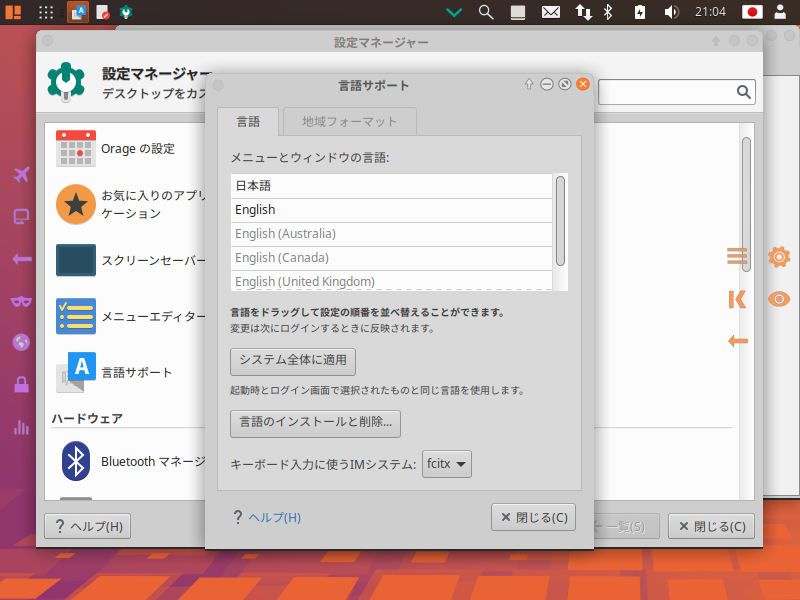The image size is (800, 600).
Task: Click the Japanese flag keyboard indicator
Action: pyautogui.click(x=753, y=12)
